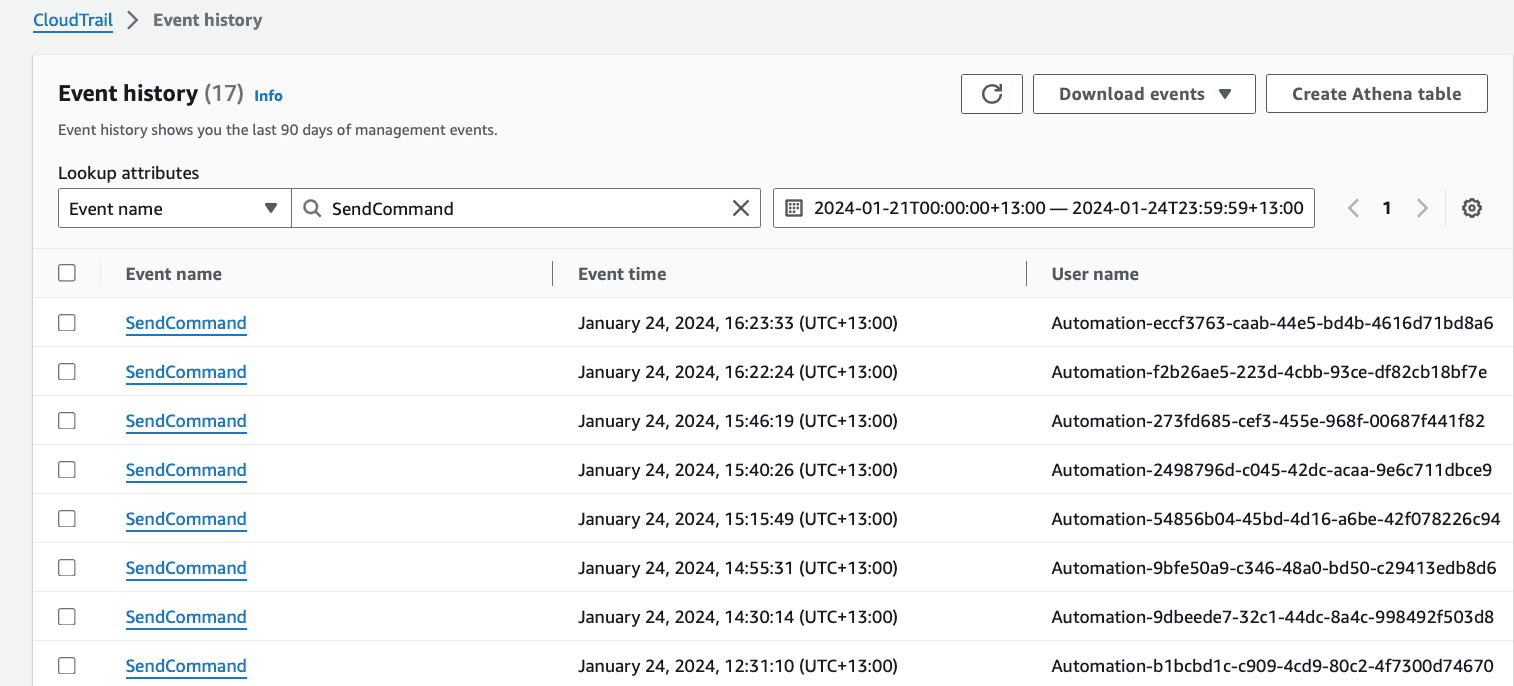The image size is (1514, 686).
Task: Click the Event name column header
Action: 174,274
